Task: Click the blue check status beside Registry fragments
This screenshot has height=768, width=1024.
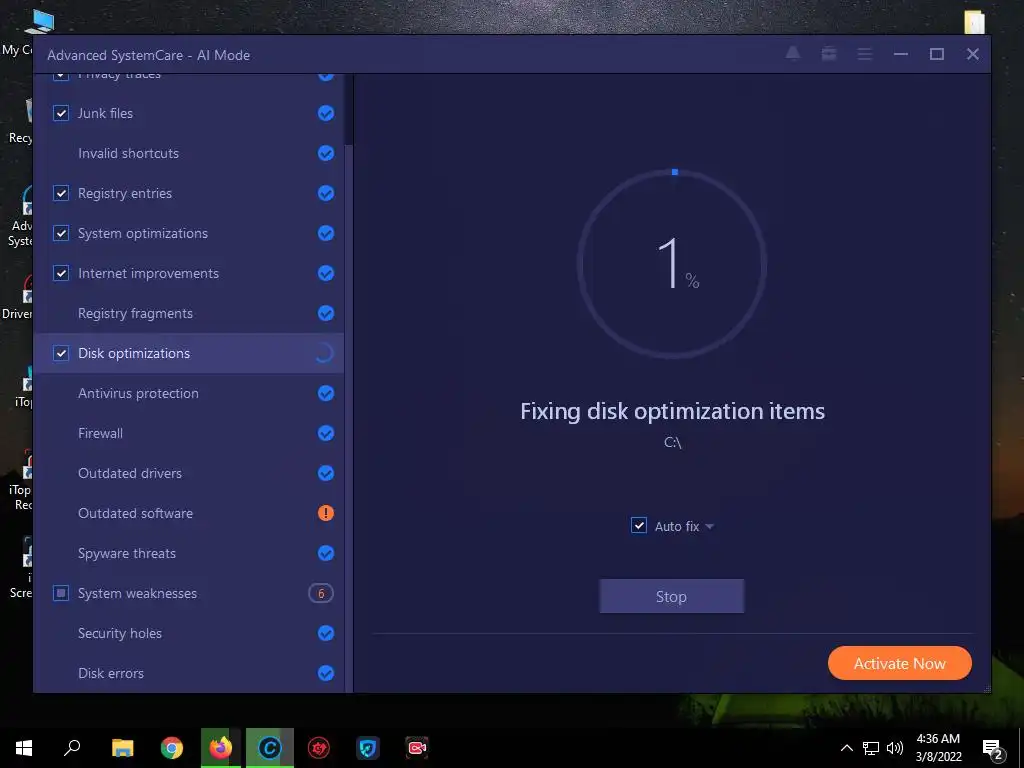Action: tap(326, 313)
